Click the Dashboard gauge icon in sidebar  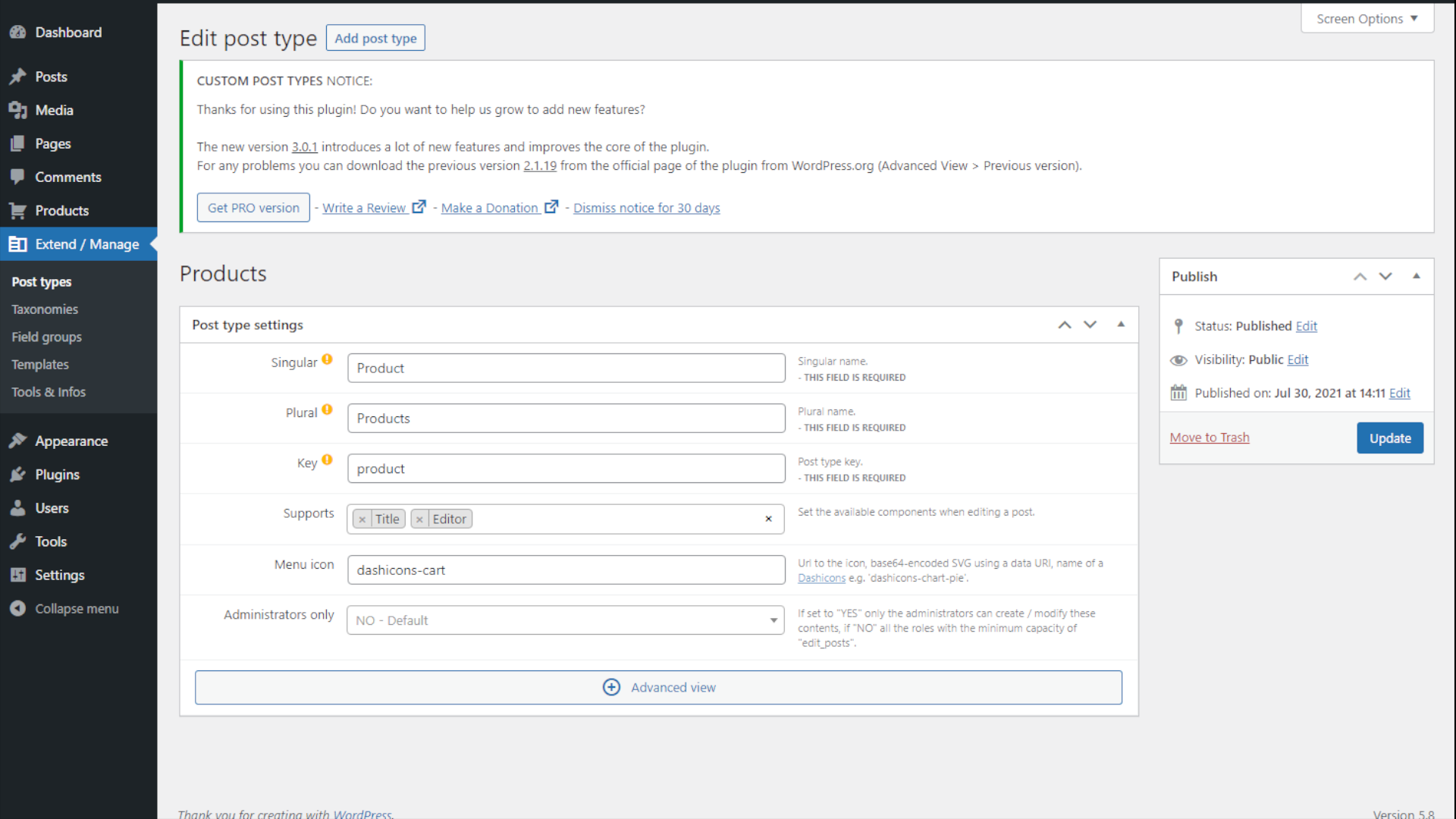coord(17,33)
